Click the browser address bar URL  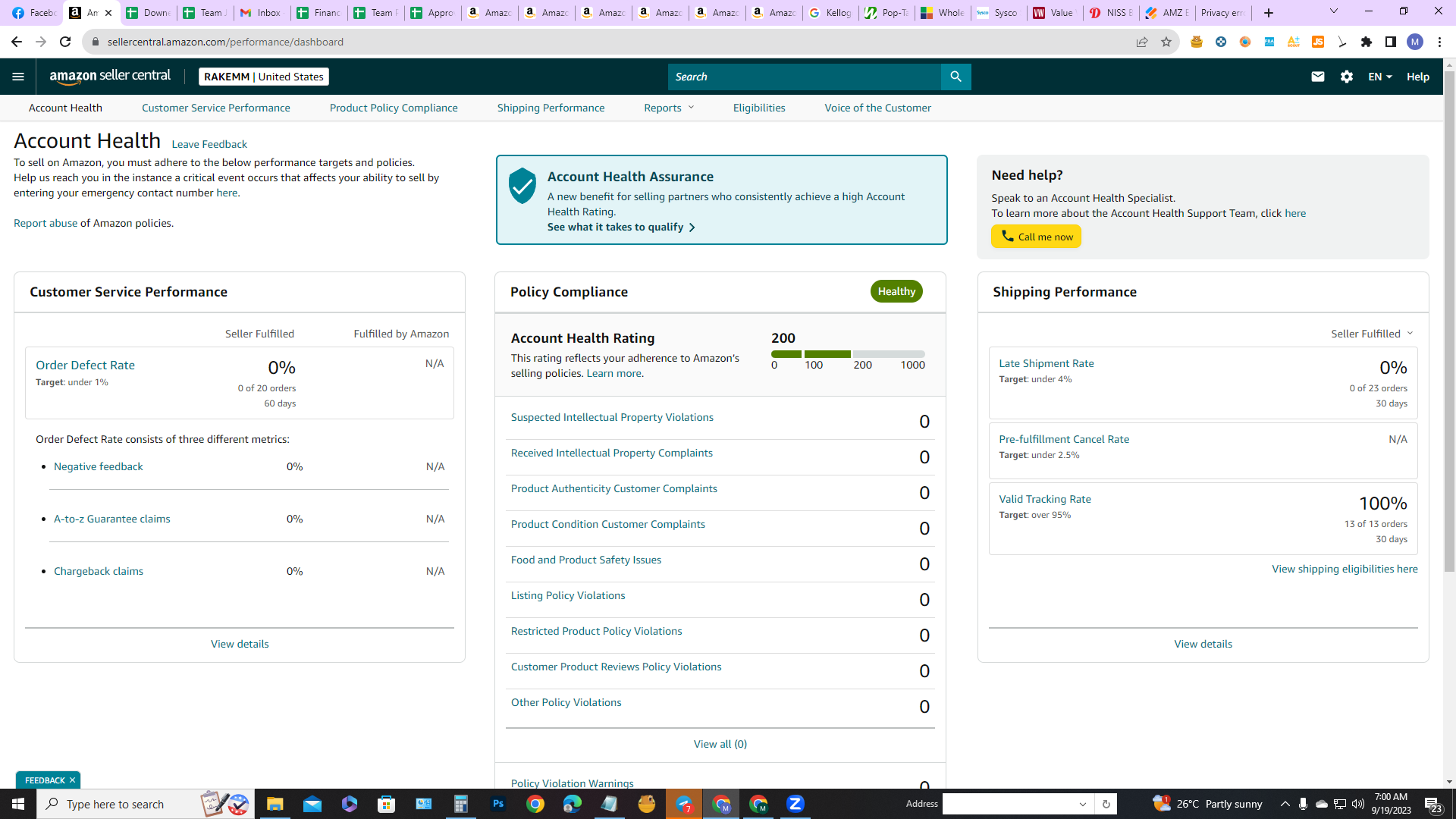pos(225,42)
